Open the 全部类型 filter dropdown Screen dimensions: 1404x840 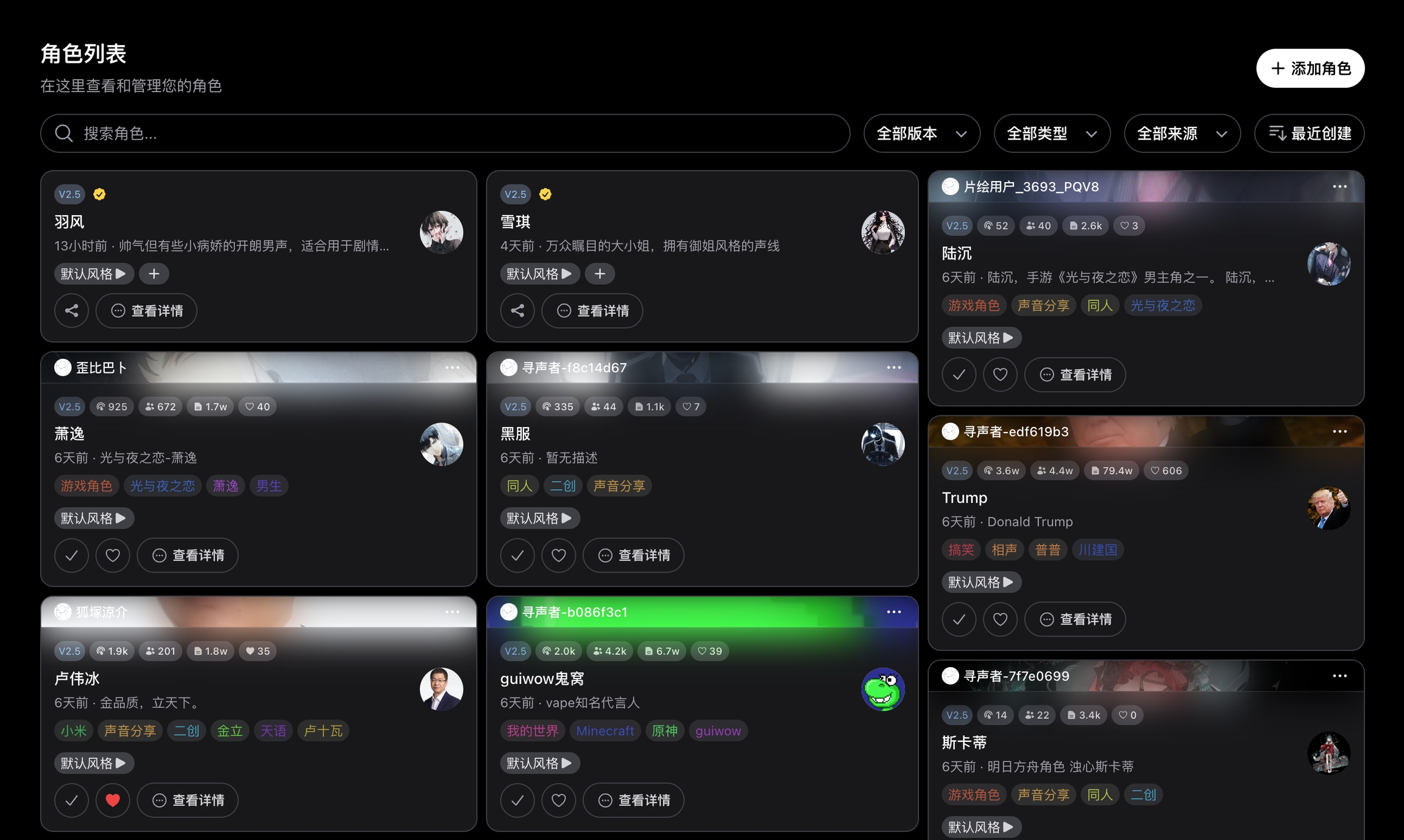(x=1051, y=133)
